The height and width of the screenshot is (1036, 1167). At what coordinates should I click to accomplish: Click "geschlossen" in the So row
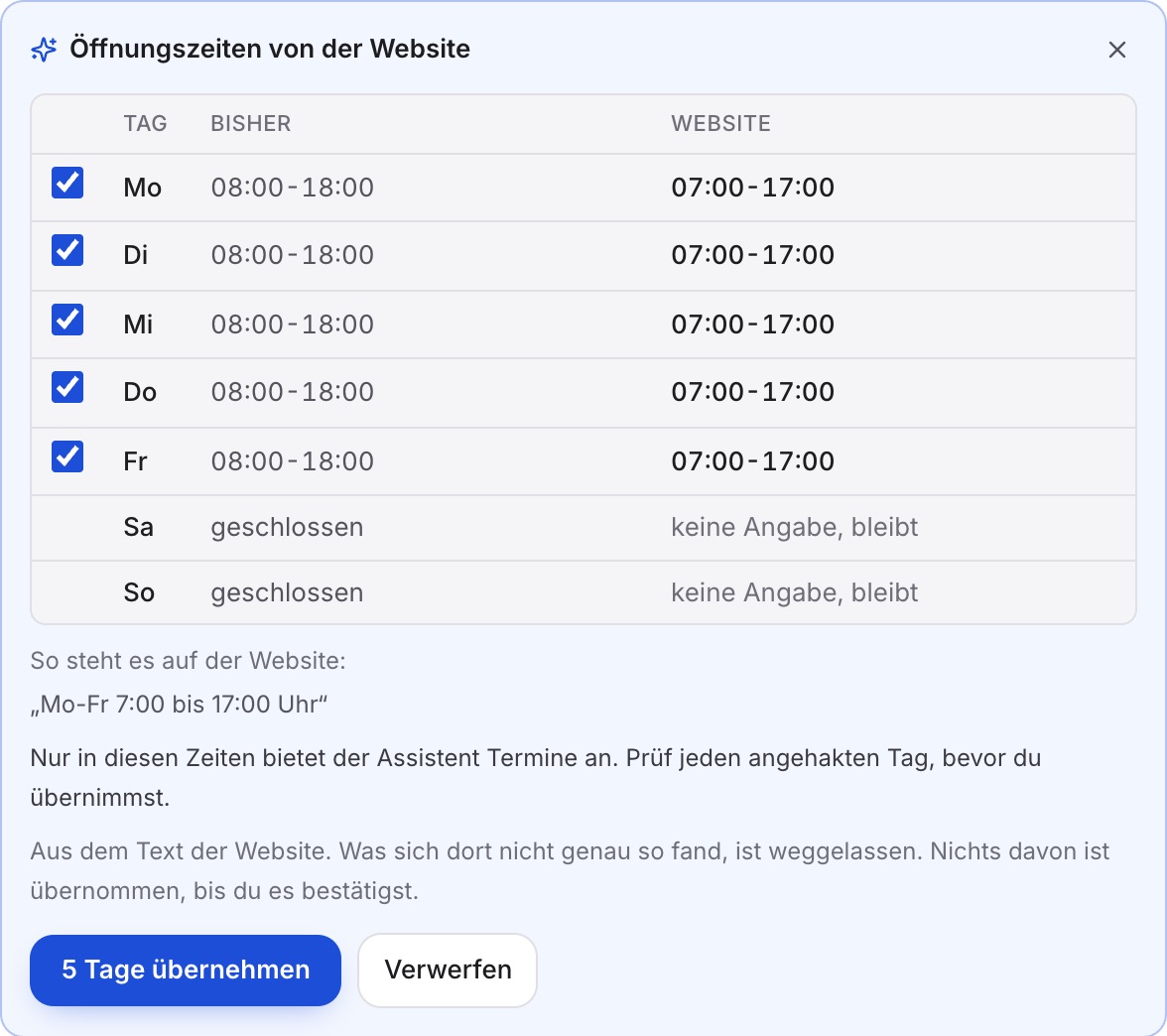(x=288, y=593)
